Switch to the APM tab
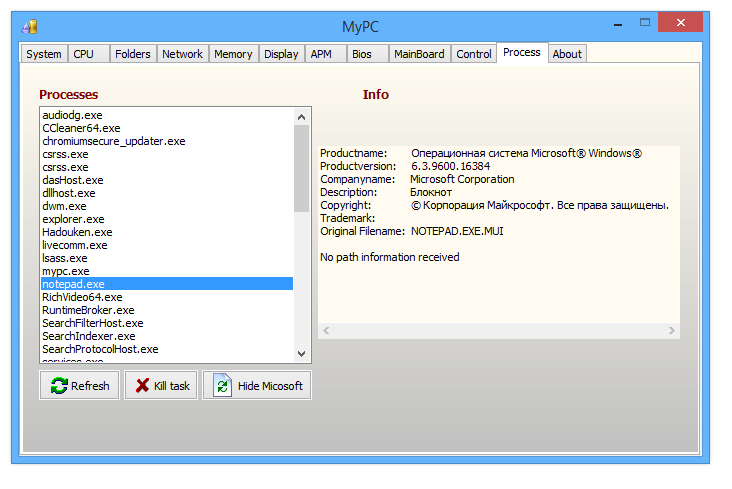 (x=326, y=54)
